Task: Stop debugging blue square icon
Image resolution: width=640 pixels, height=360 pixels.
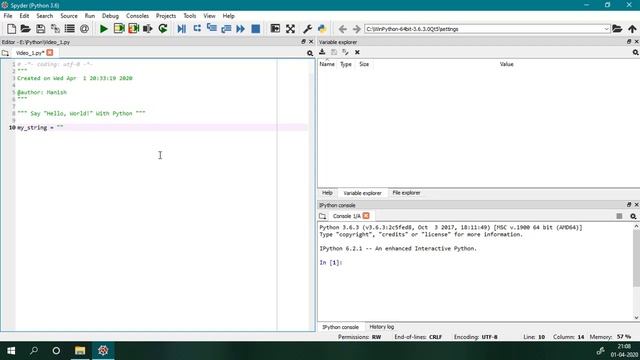Action: 256,29
